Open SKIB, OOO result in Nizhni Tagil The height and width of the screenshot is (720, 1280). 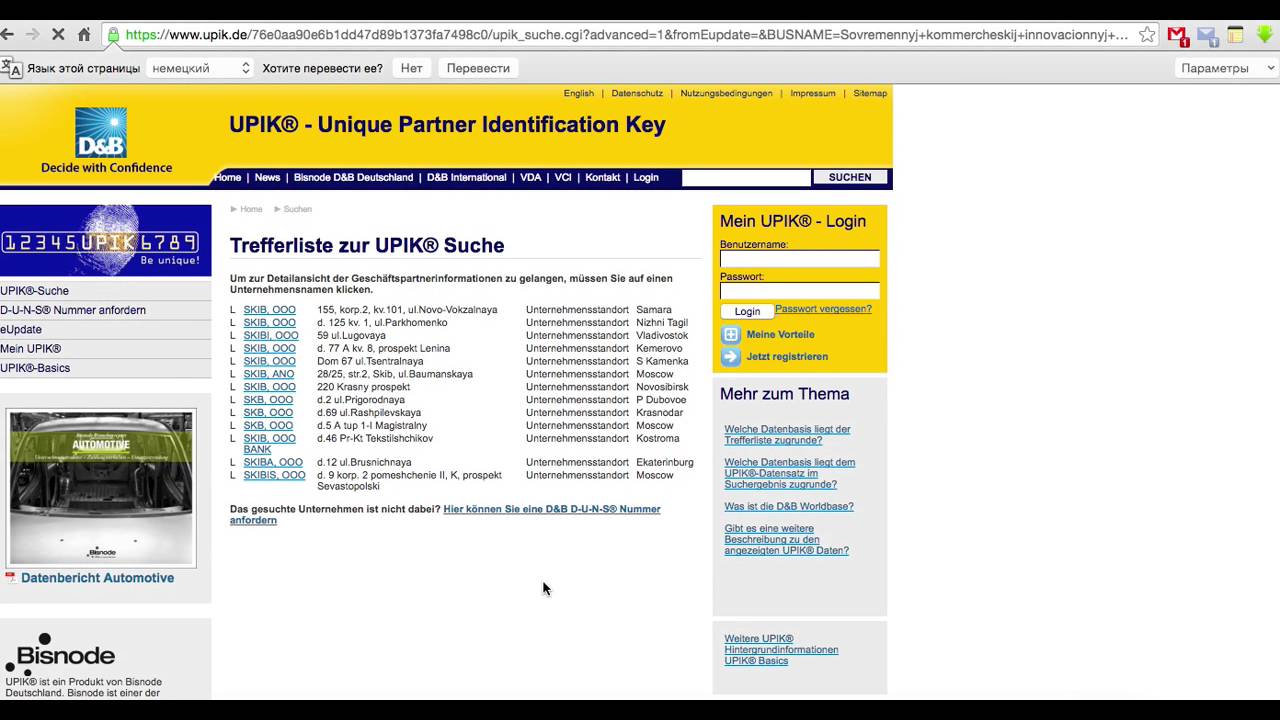point(270,323)
